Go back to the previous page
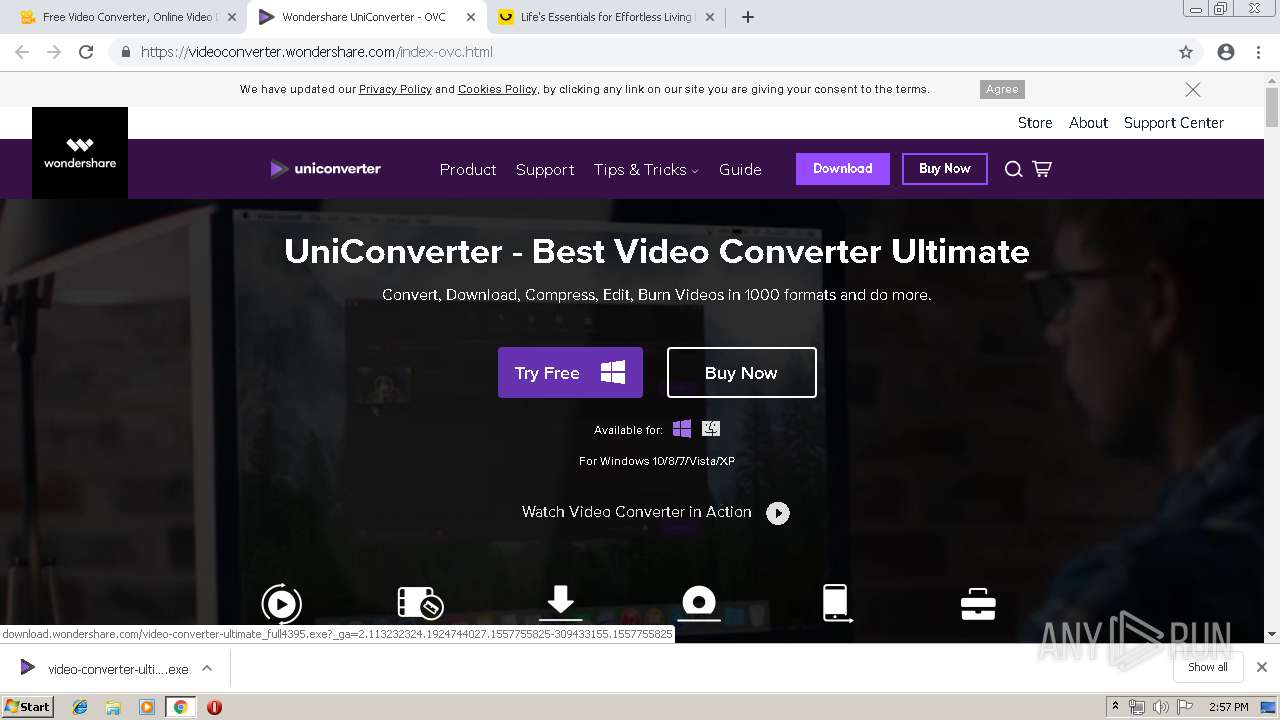The width and height of the screenshot is (1280, 720). point(22,52)
